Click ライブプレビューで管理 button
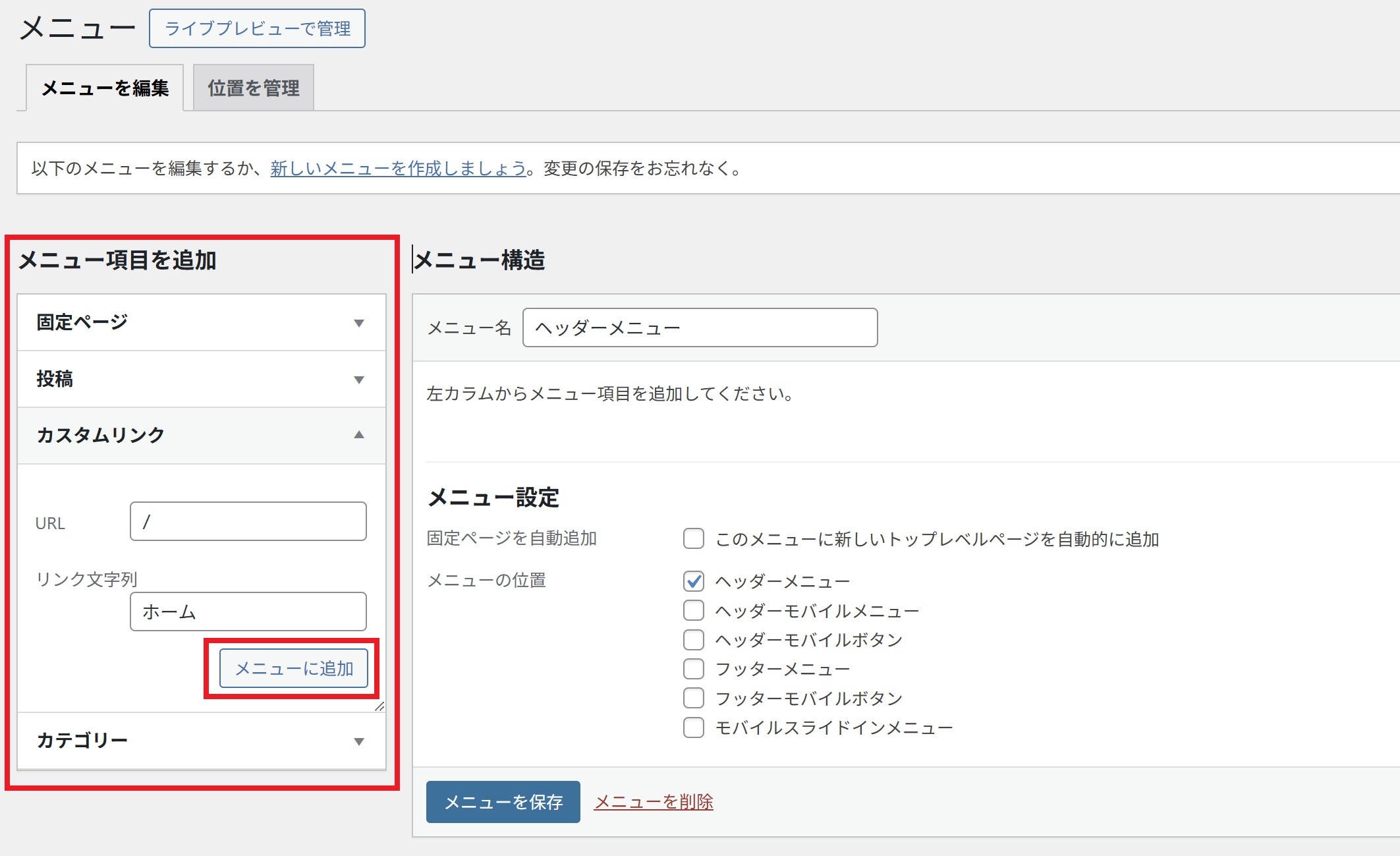This screenshot has width=1400, height=856. tap(257, 28)
